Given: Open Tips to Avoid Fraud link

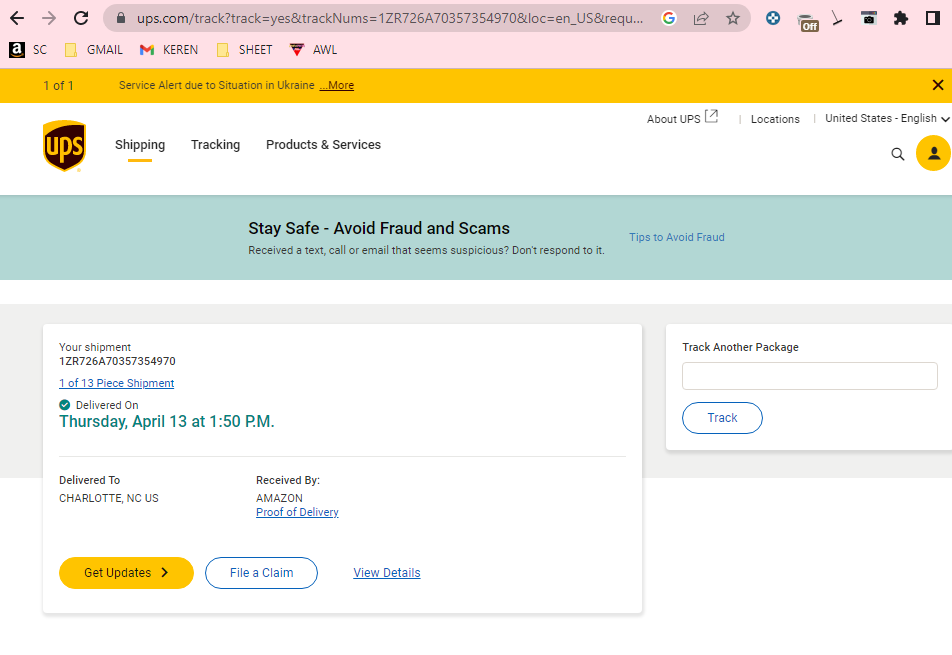Looking at the screenshot, I should tap(676, 237).
